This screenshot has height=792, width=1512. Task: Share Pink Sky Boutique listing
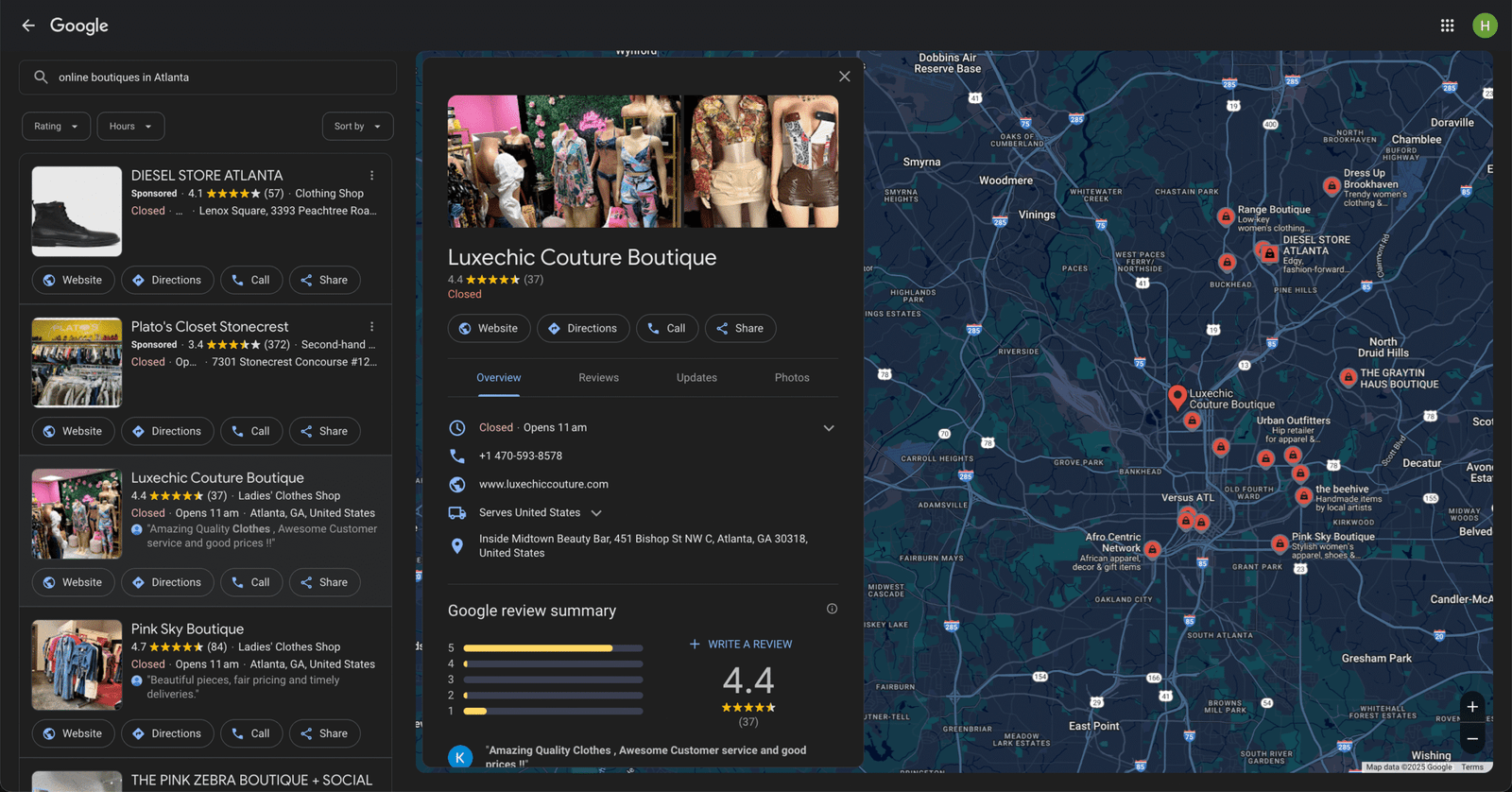(x=324, y=734)
